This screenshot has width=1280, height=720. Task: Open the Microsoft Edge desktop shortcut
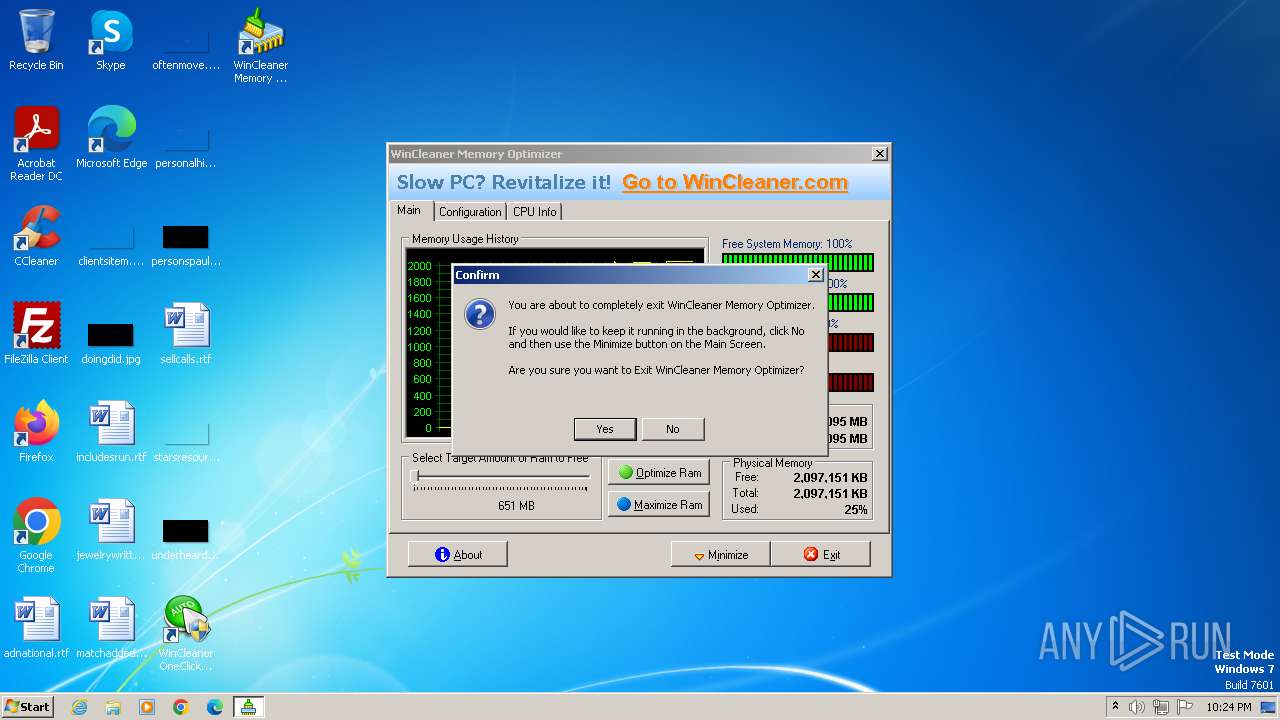pos(111,138)
